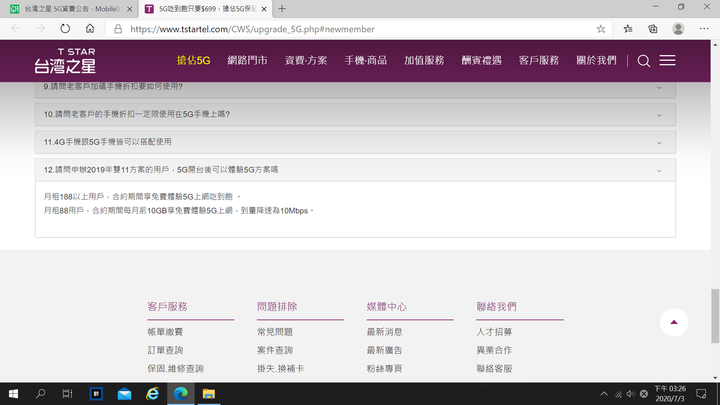Open the 酬賓禮遇 menu item
This screenshot has height=405, width=720.
pyautogui.click(x=482, y=60)
